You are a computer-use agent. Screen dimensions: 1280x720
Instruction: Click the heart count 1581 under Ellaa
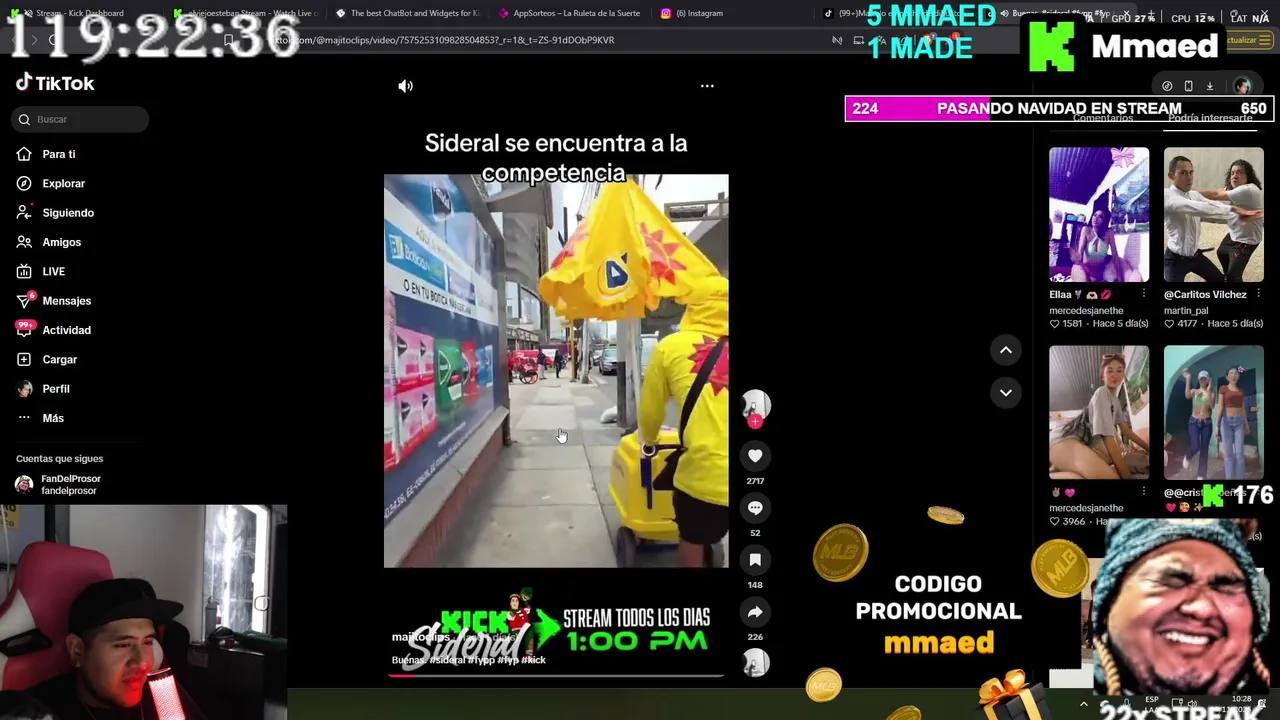(1066, 324)
